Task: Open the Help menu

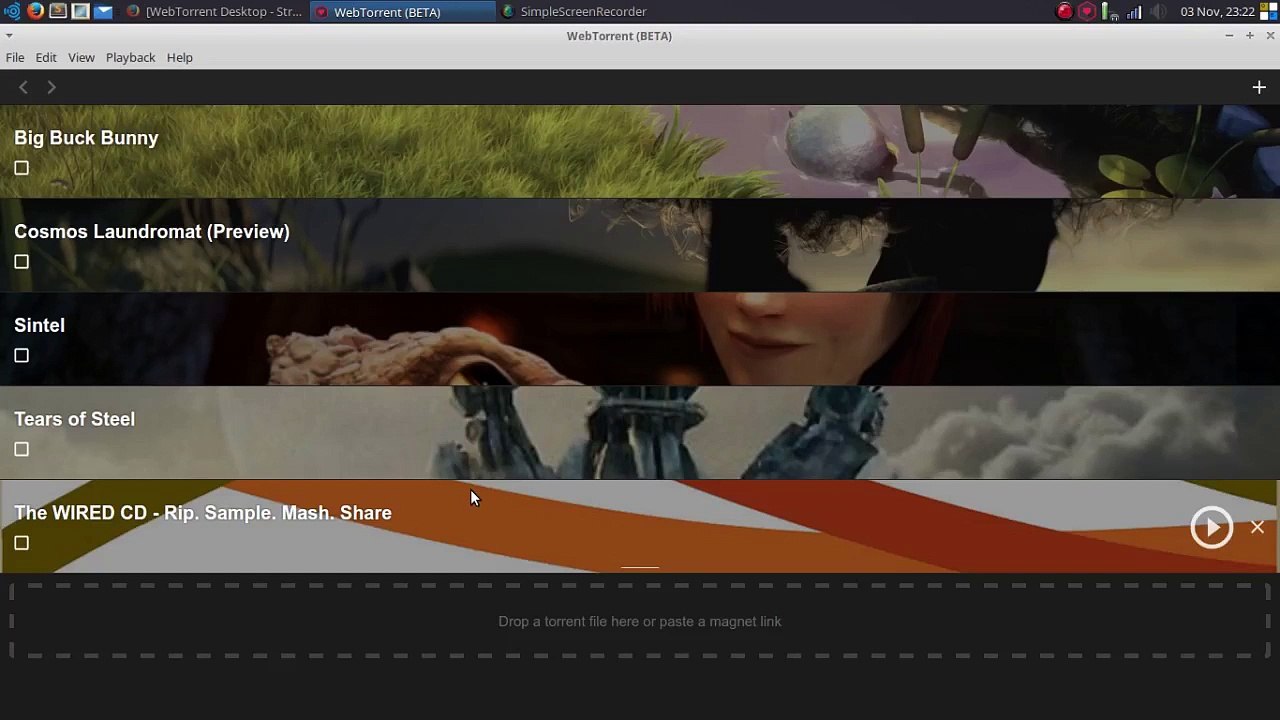Action: pyautogui.click(x=180, y=57)
